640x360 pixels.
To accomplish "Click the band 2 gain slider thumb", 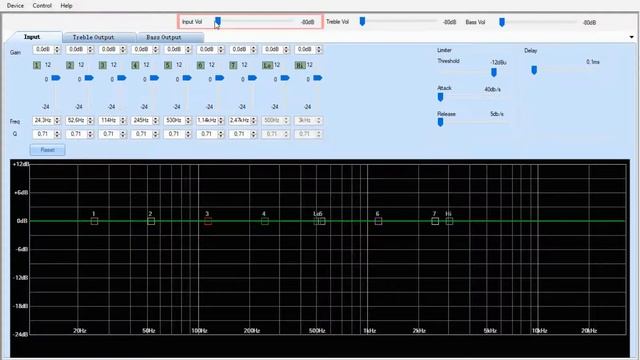I will [x=89, y=78].
